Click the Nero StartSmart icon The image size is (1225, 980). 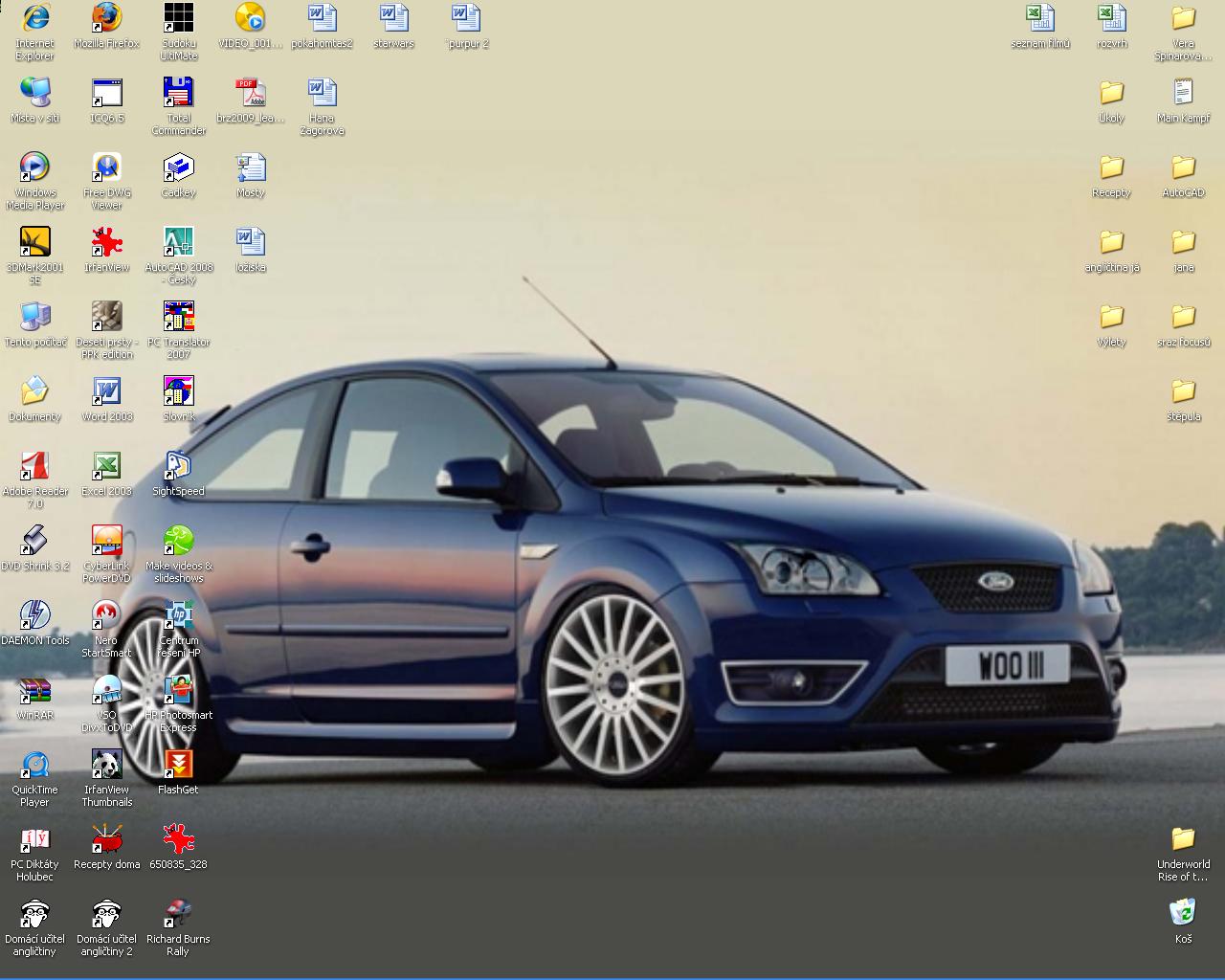click(x=106, y=615)
